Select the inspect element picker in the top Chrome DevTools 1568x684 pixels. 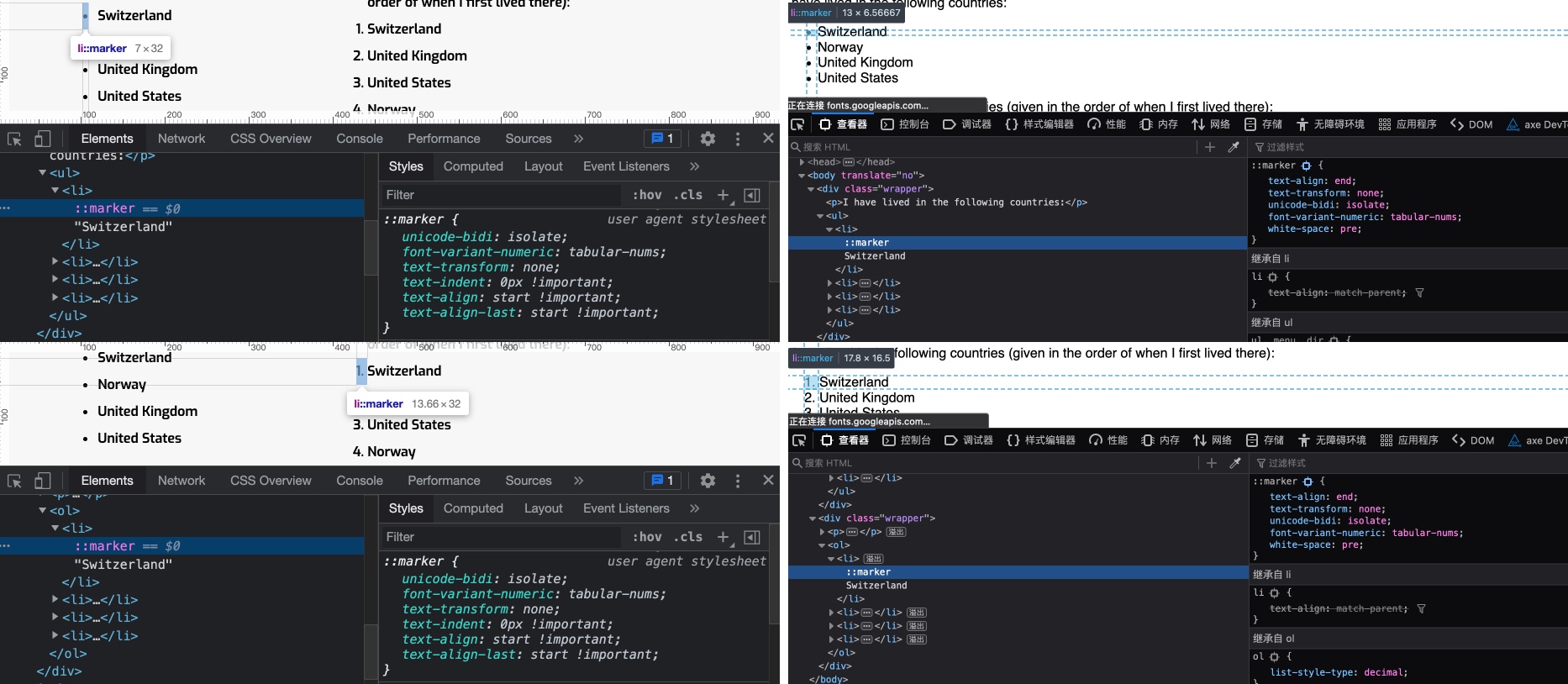coord(14,139)
